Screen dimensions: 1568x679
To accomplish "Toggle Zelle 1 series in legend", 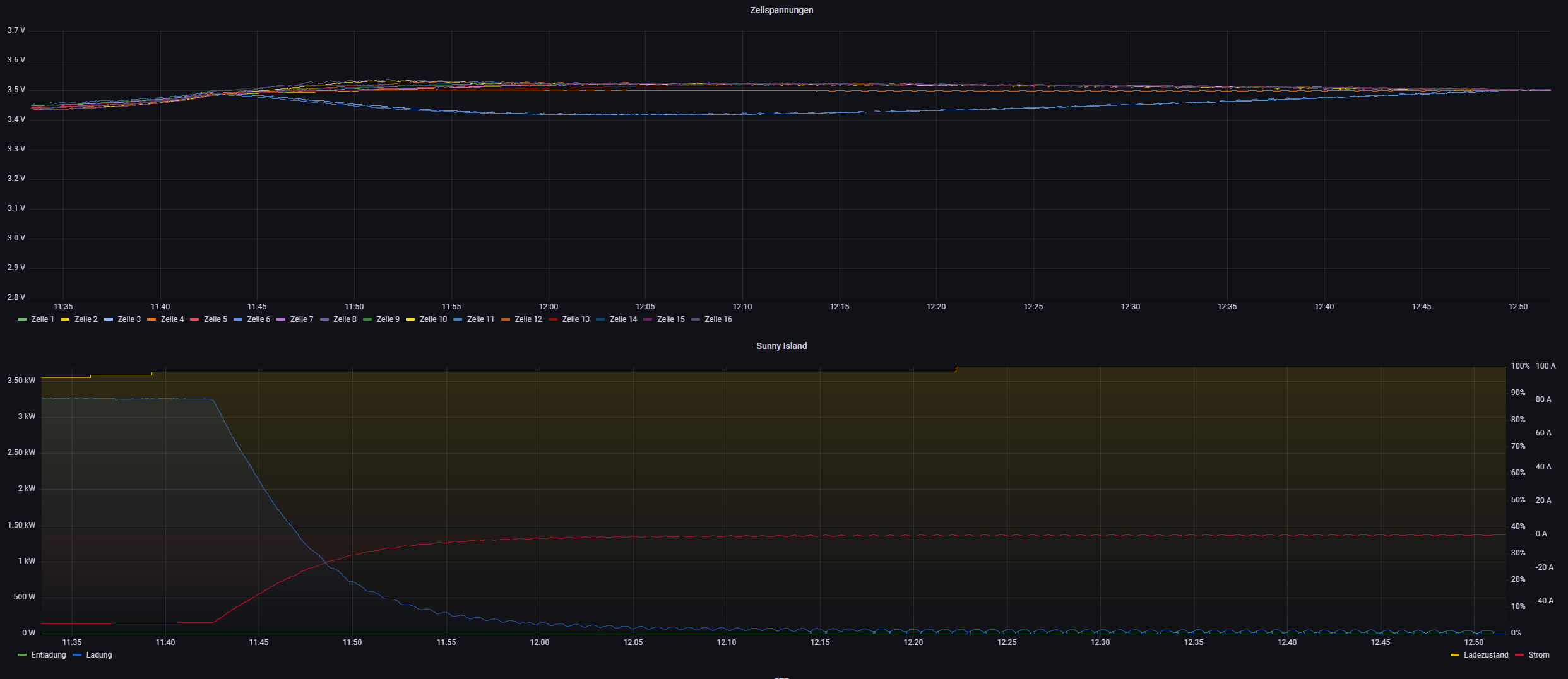I will coord(43,319).
